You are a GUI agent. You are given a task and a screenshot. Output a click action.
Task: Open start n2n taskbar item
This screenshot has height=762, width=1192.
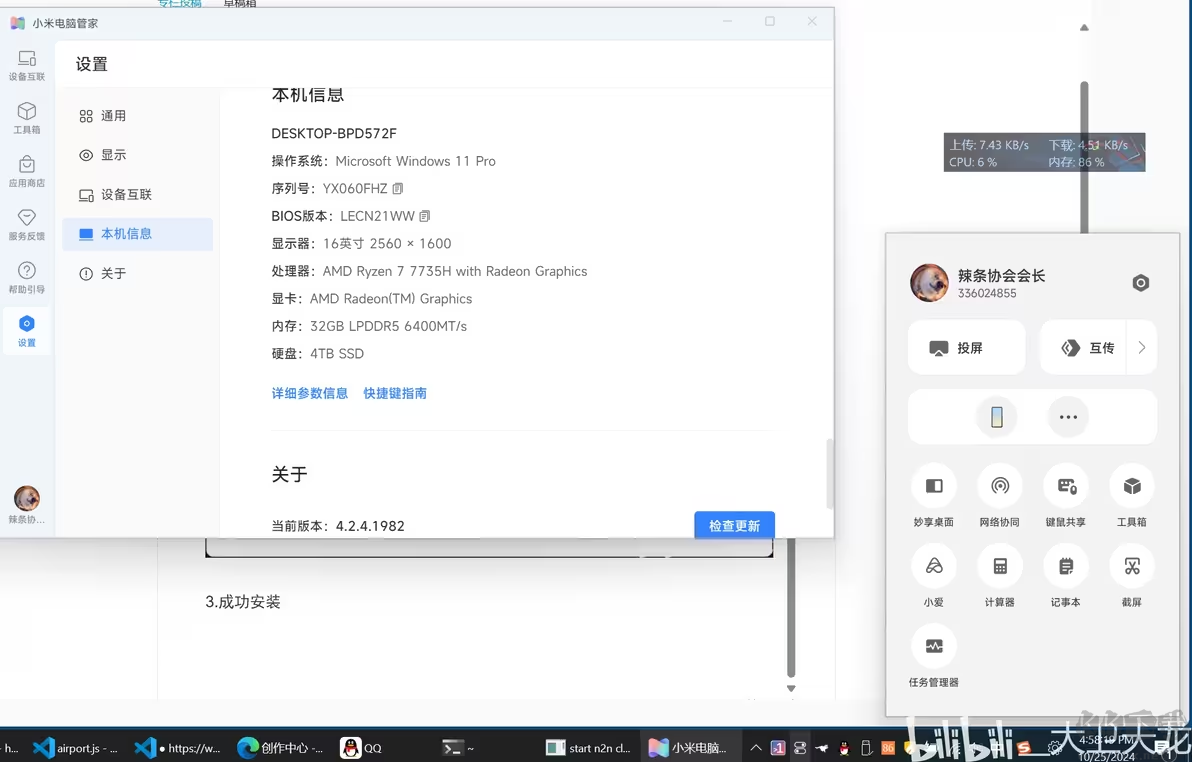[588, 748]
